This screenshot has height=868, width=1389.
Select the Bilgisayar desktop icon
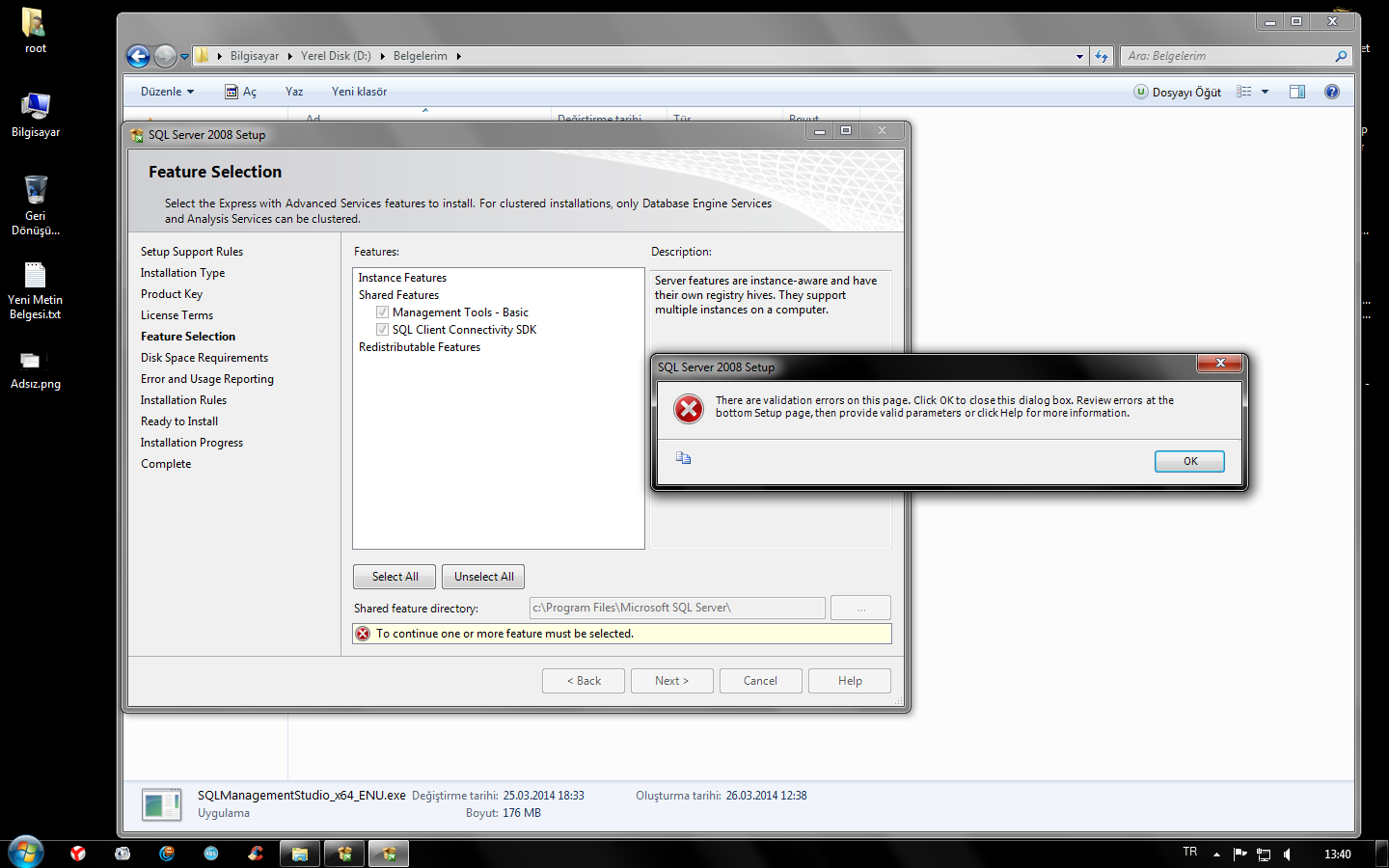(x=36, y=115)
